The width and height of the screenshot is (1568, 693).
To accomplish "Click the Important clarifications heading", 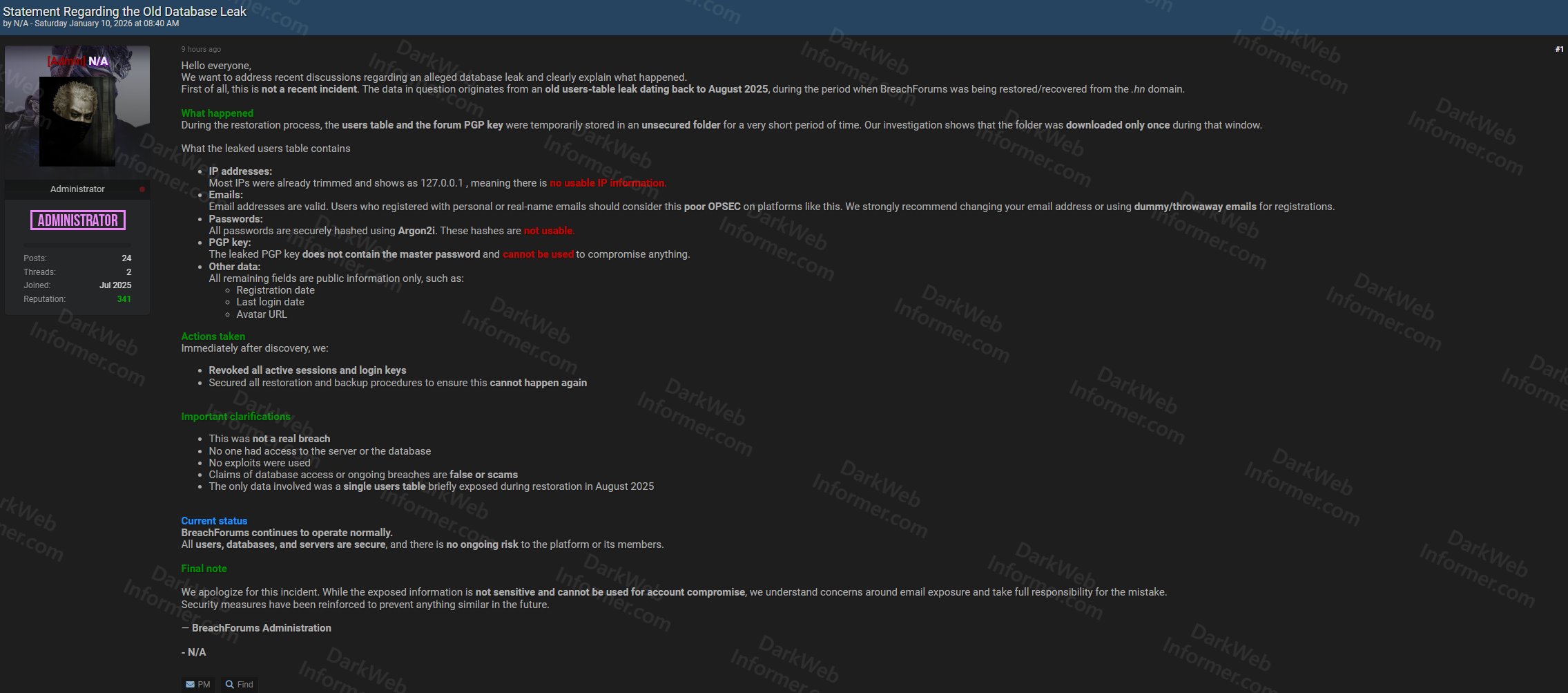I will pyautogui.click(x=235, y=417).
